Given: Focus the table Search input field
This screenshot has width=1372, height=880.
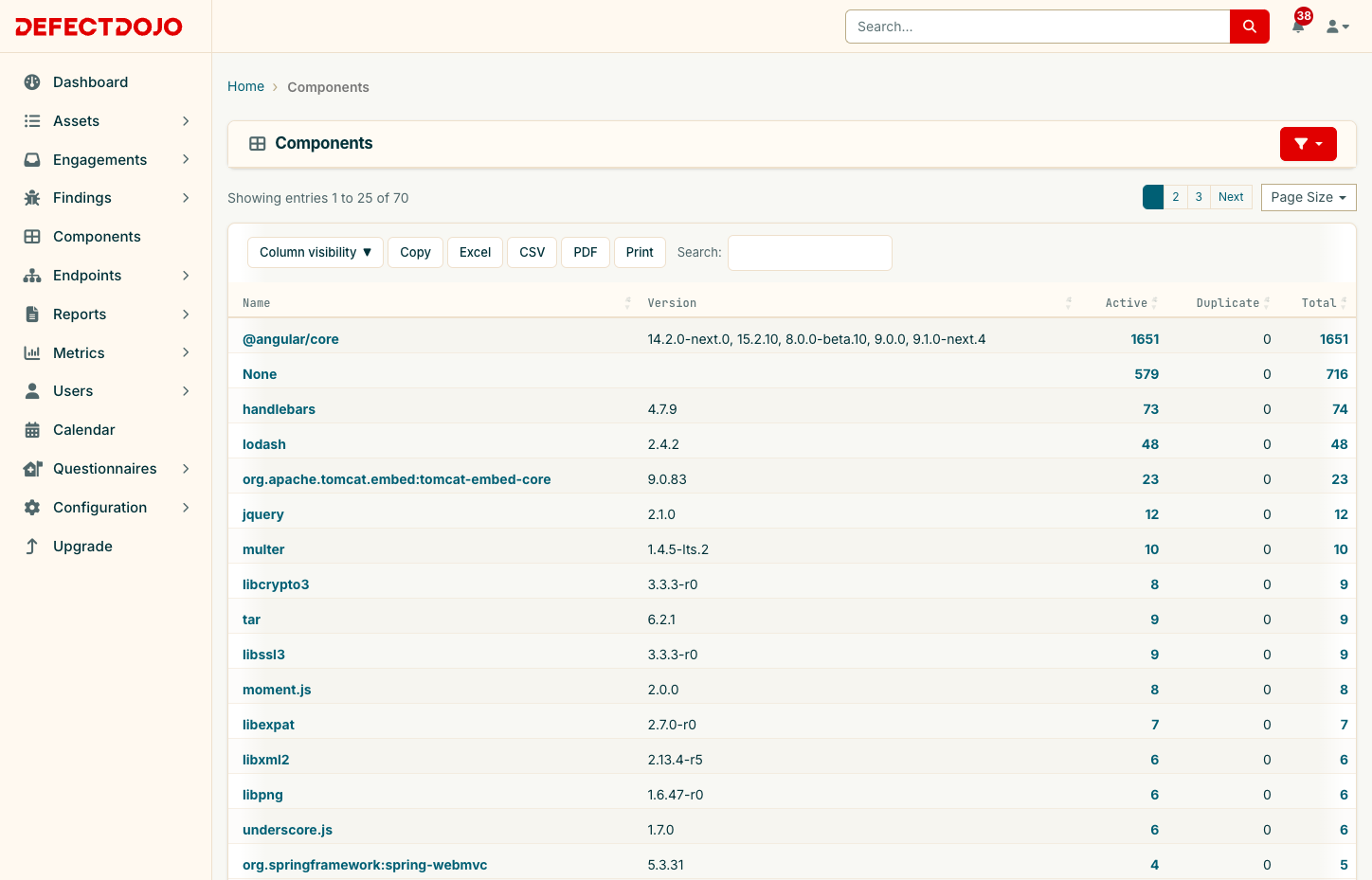Looking at the screenshot, I should click(x=810, y=253).
